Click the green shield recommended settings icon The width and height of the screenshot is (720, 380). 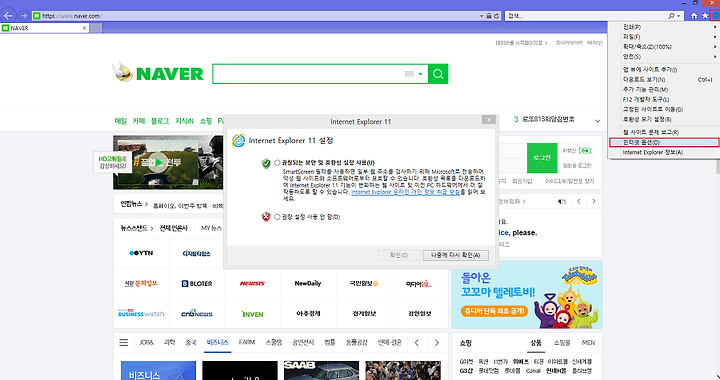click(266, 163)
